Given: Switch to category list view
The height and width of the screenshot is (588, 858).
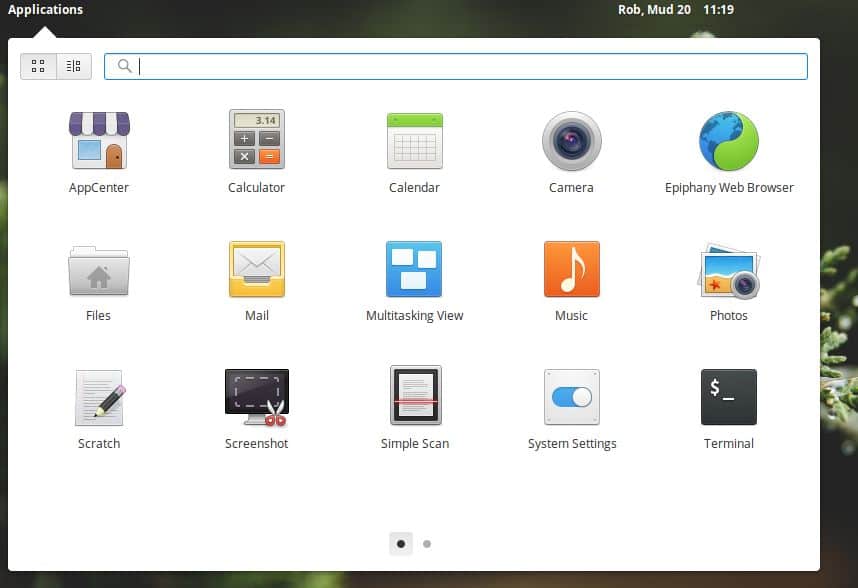Looking at the screenshot, I should coord(72,65).
